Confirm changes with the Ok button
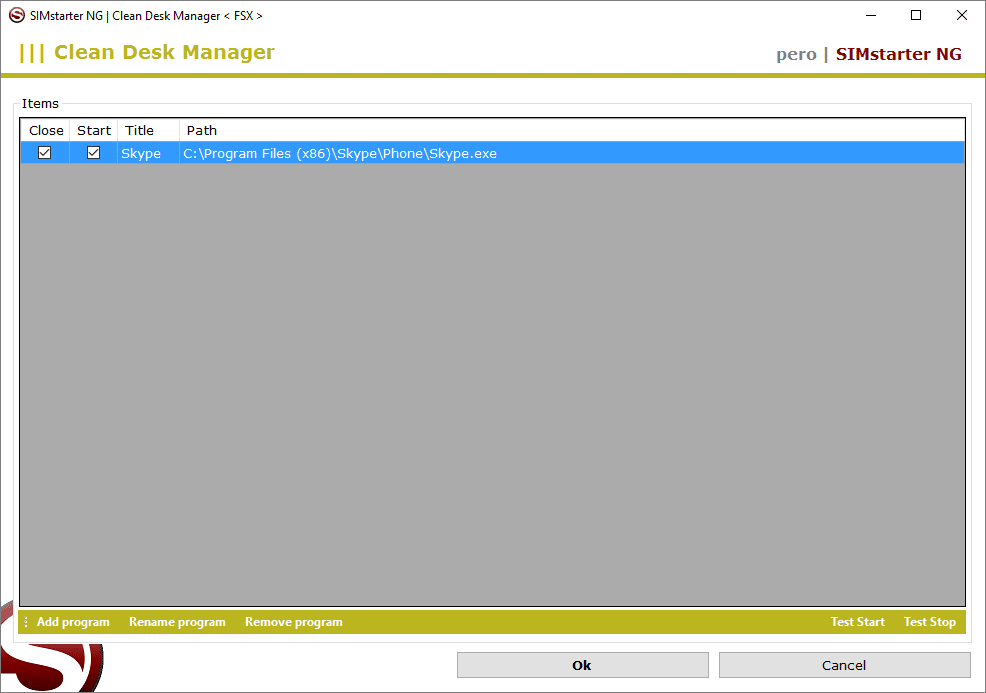The image size is (986, 693). (582, 665)
